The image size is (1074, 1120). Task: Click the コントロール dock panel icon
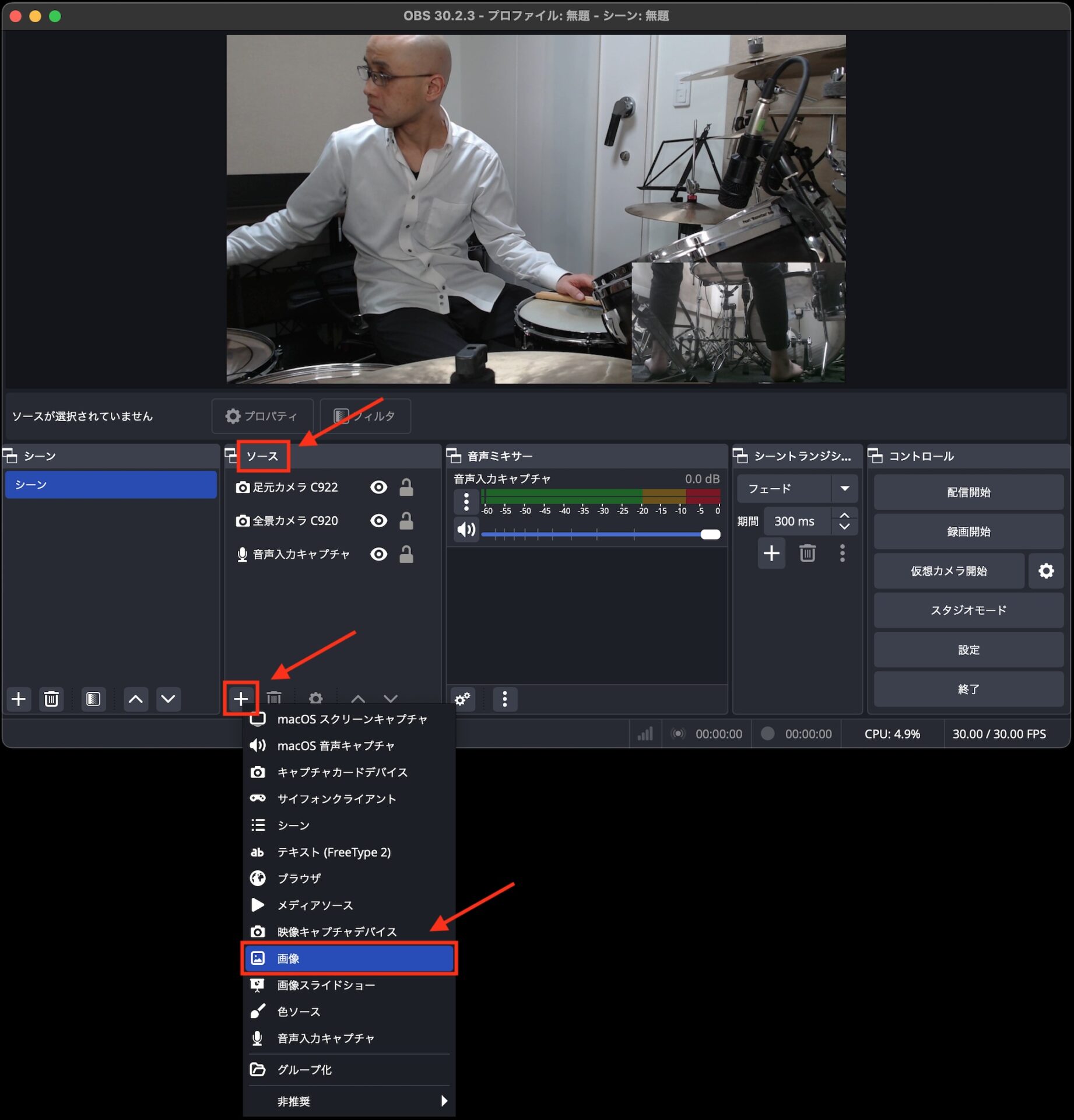[875, 456]
